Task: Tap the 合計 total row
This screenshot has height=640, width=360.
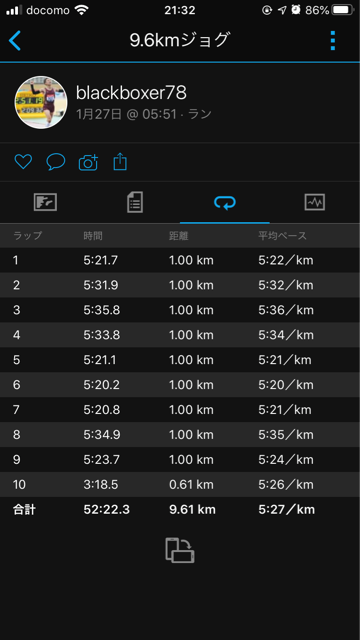Action: pos(180,509)
